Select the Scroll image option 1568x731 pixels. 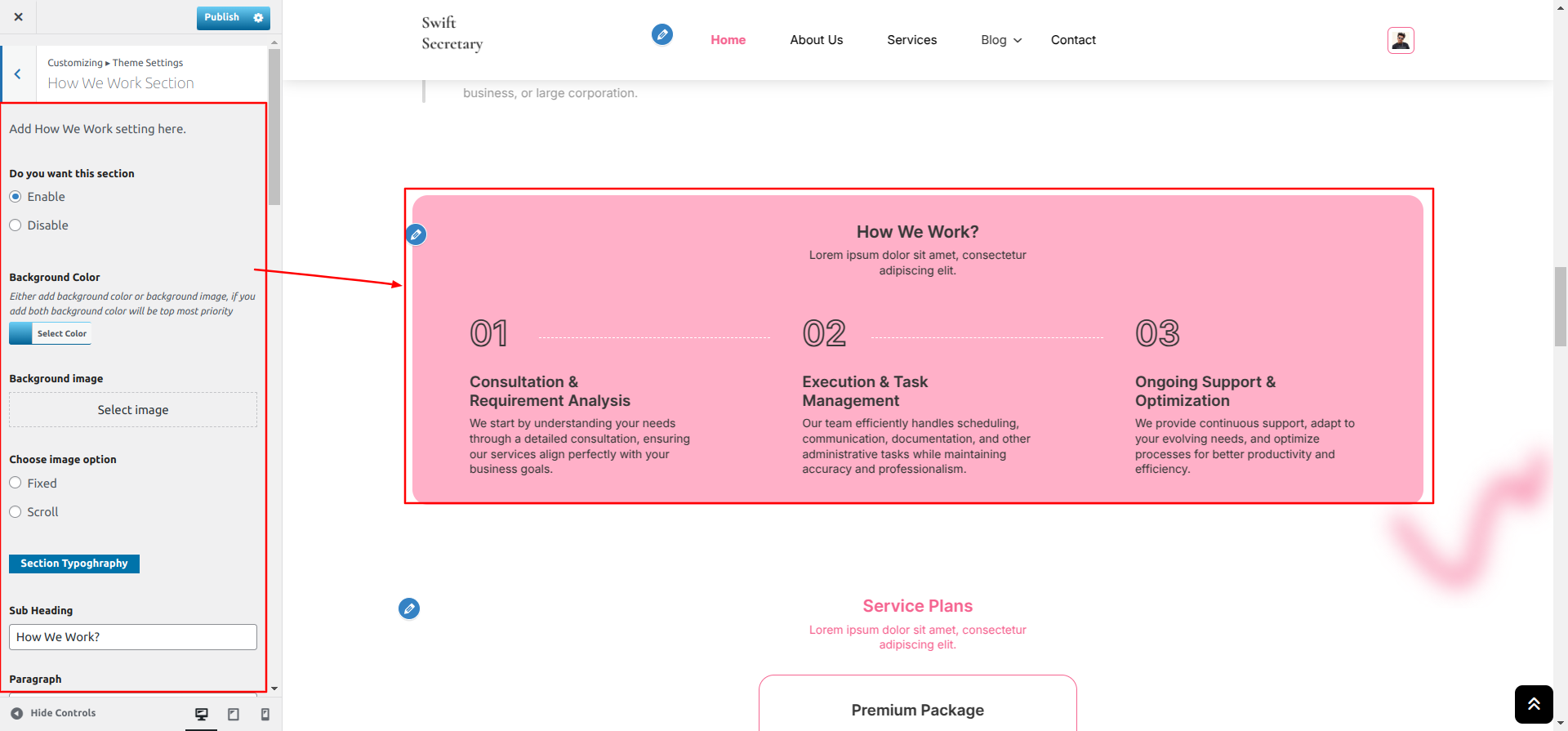pyautogui.click(x=16, y=512)
